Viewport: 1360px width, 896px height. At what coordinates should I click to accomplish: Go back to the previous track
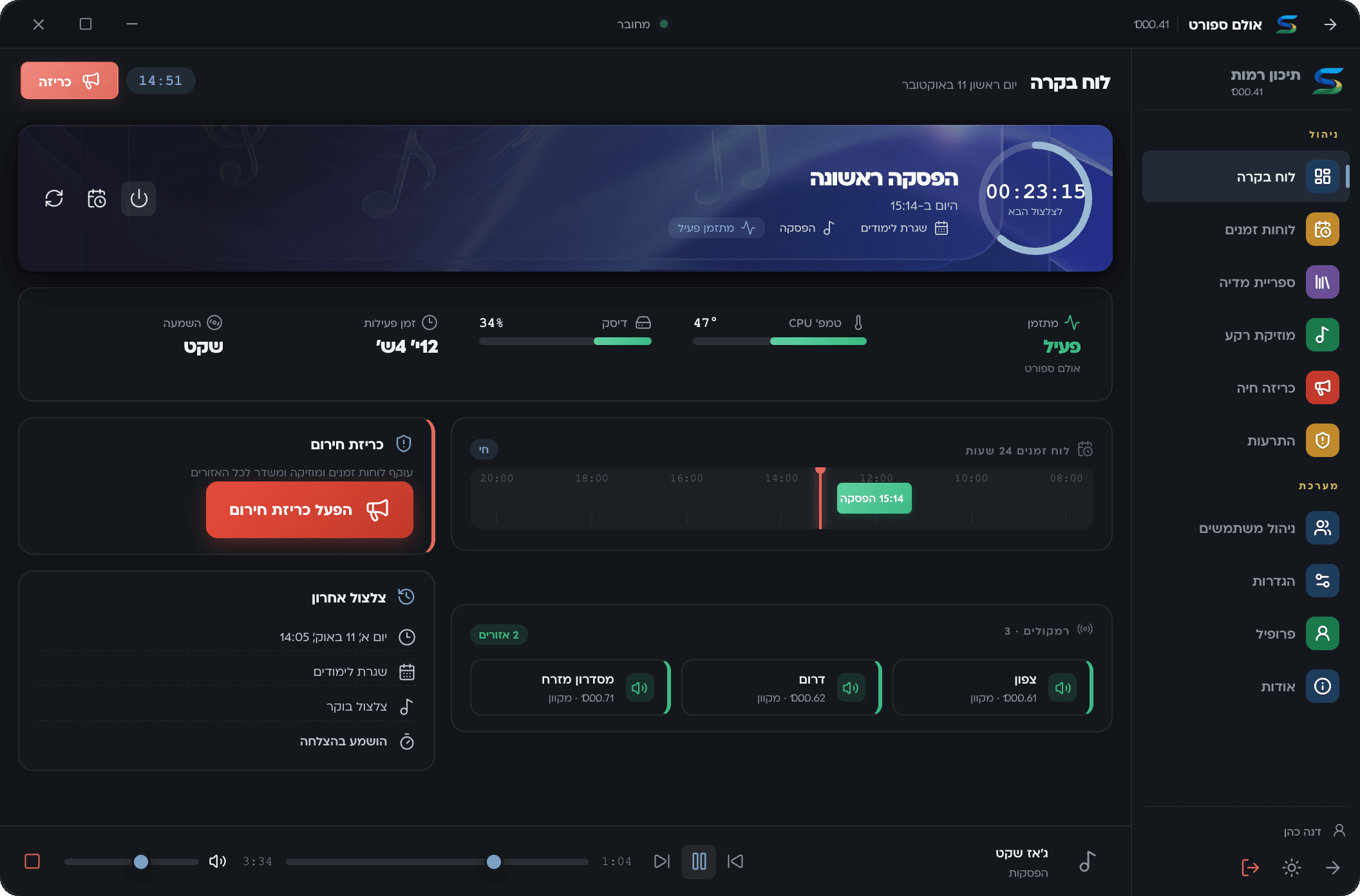tap(735, 861)
